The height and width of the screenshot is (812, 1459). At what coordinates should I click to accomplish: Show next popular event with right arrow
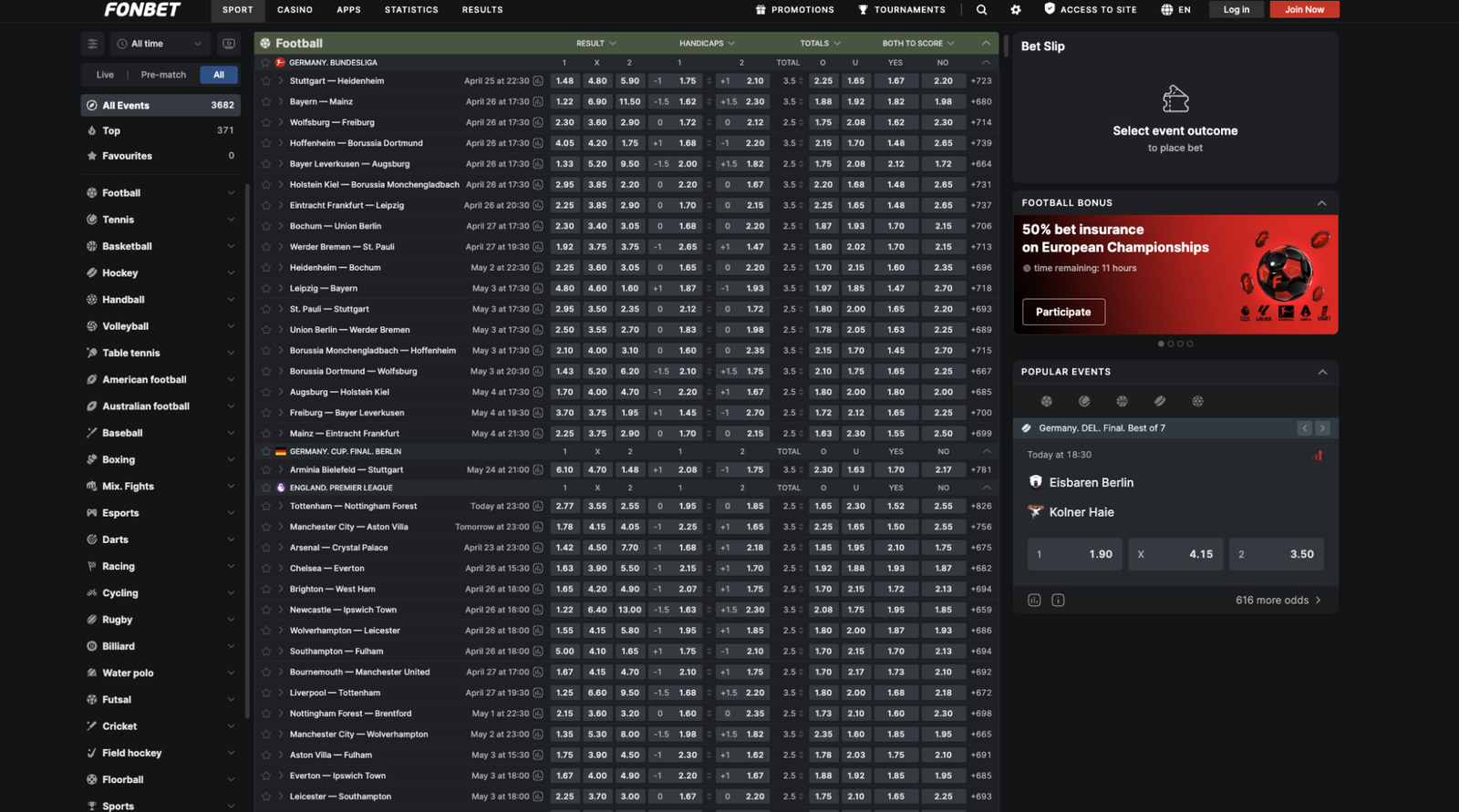1322,428
